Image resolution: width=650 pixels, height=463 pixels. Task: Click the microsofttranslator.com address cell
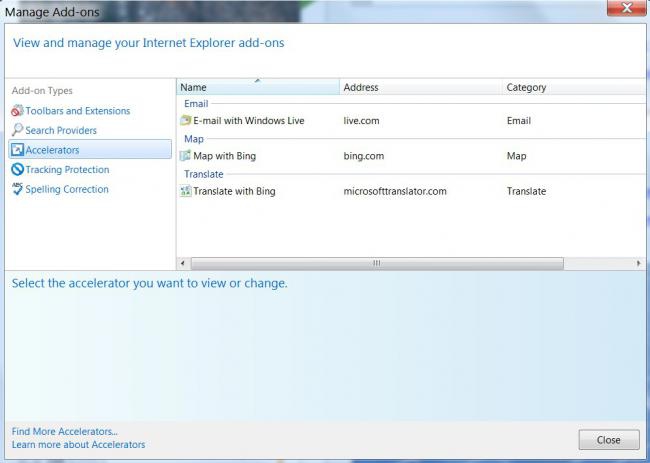coord(395,191)
